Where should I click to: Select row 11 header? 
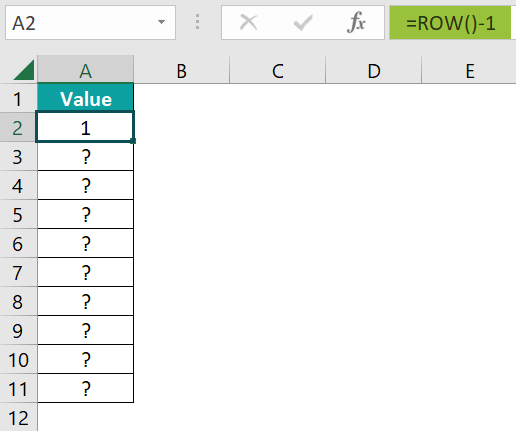[x=18, y=388]
